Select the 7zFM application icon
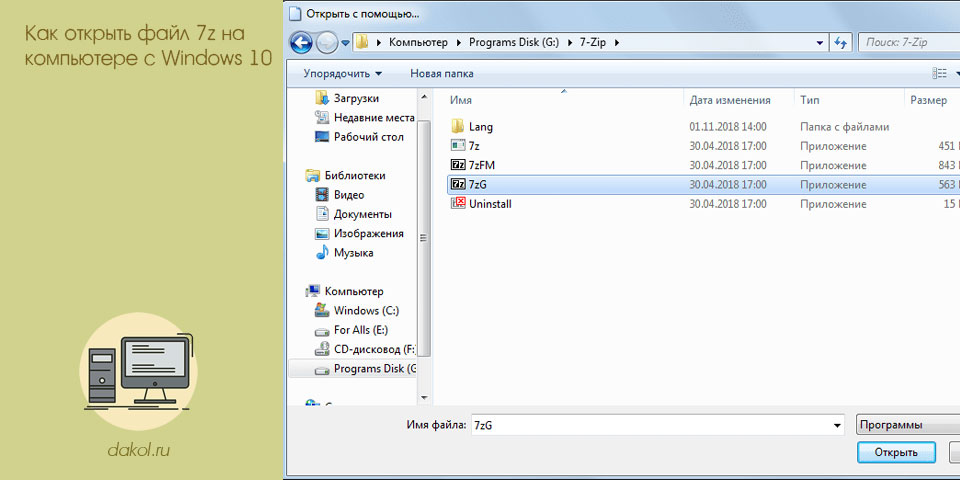The image size is (960, 480). point(458,165)
